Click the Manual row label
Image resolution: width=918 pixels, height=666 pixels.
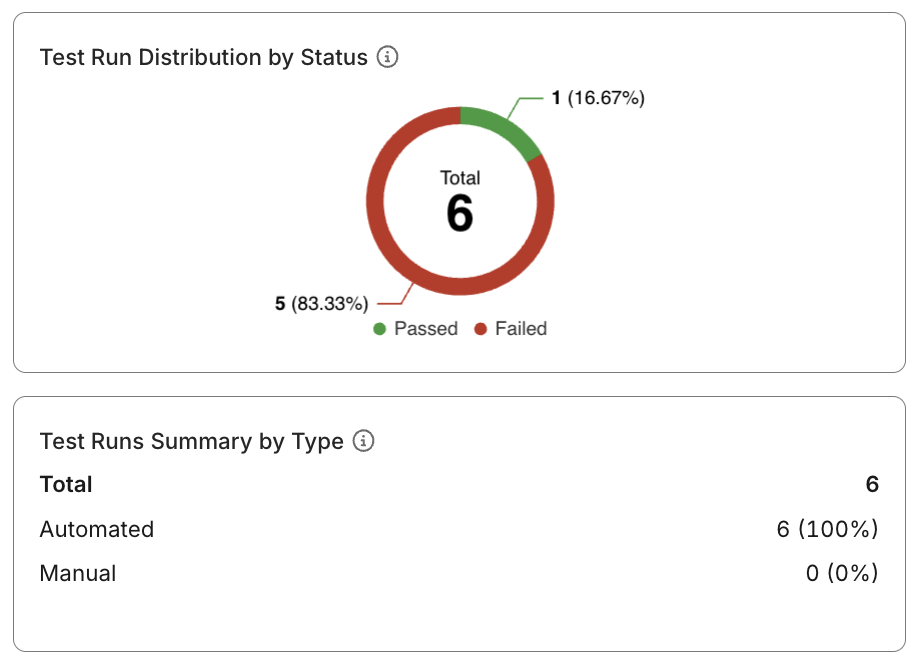tap(77, 573)
